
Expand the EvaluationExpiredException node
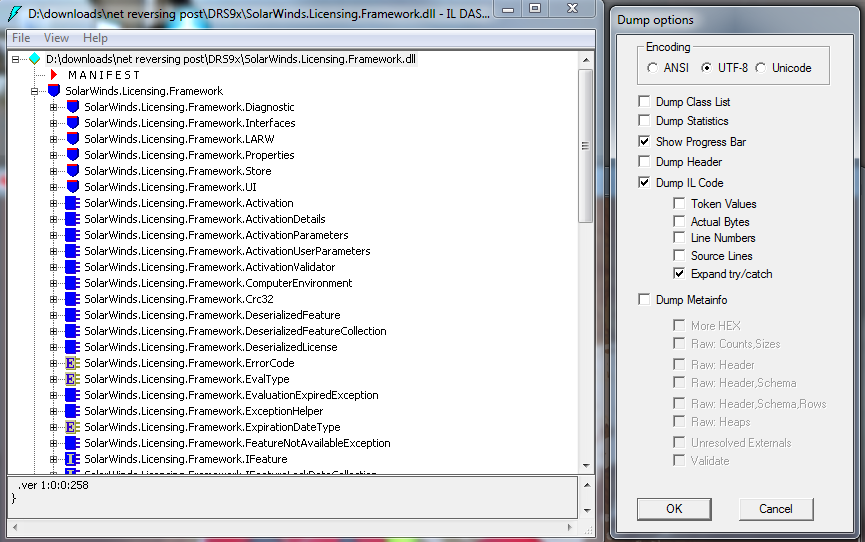[54, 395]
